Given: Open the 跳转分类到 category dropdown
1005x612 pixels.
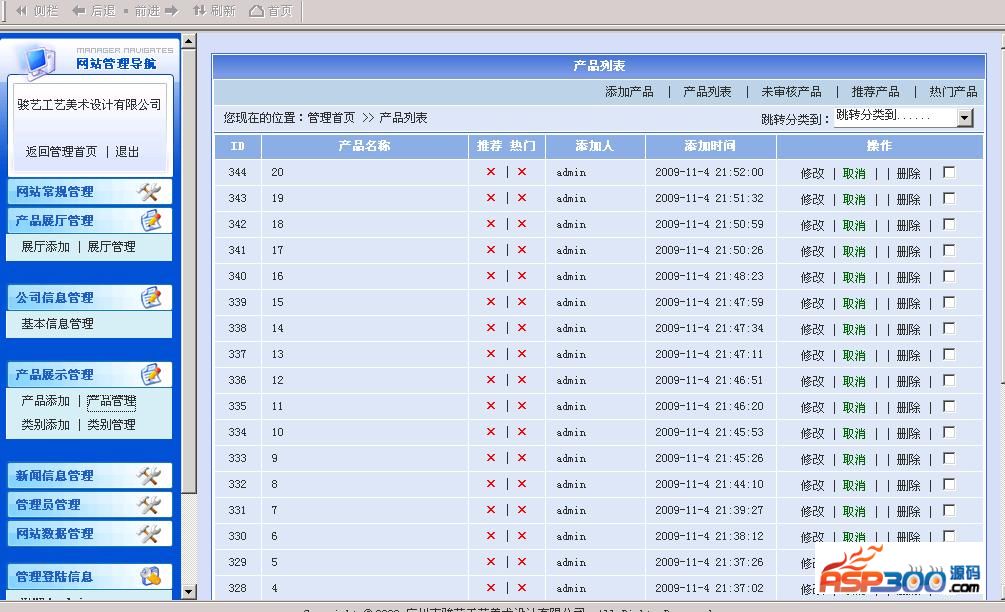Looking at the screenshot, I should tap(904, 117).
